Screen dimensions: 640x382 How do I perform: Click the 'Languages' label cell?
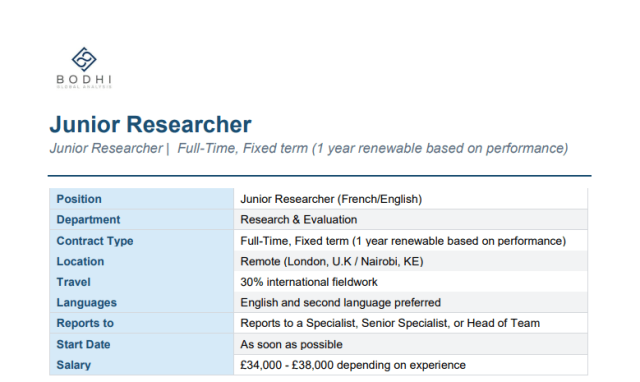pyautogui.click(x=141, y=302)
